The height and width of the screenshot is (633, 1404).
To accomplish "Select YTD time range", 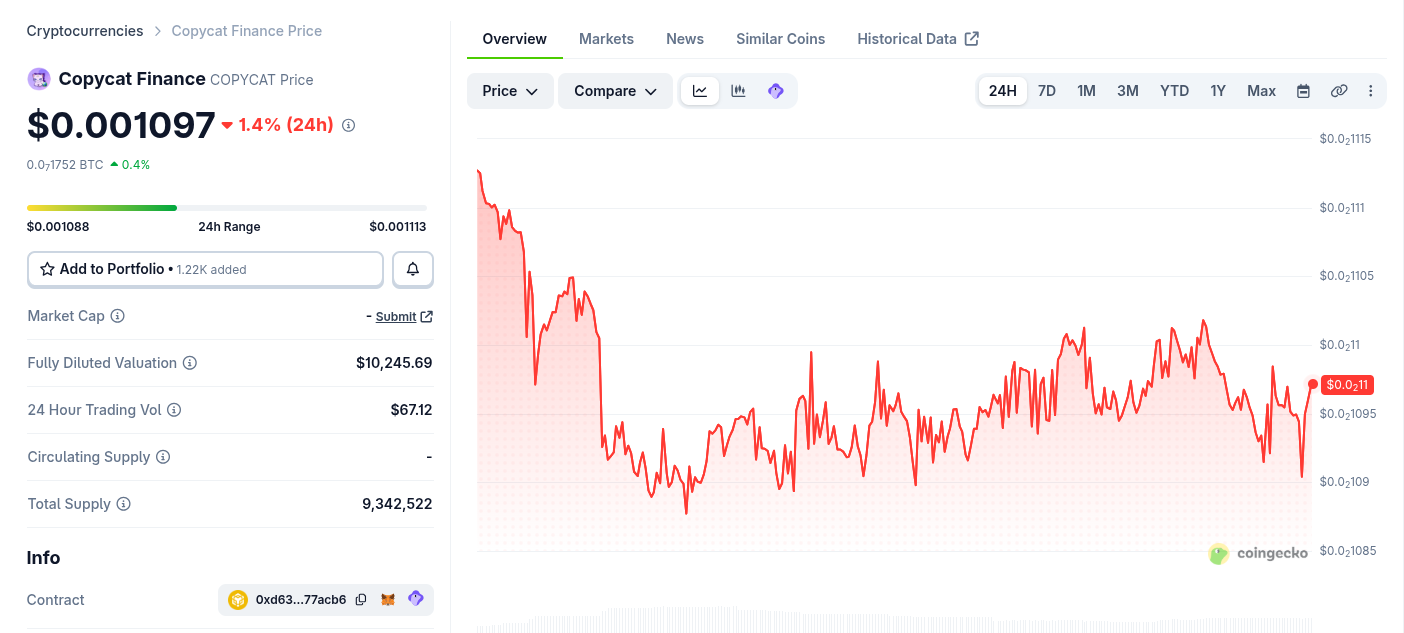I will coord(1174,91).
